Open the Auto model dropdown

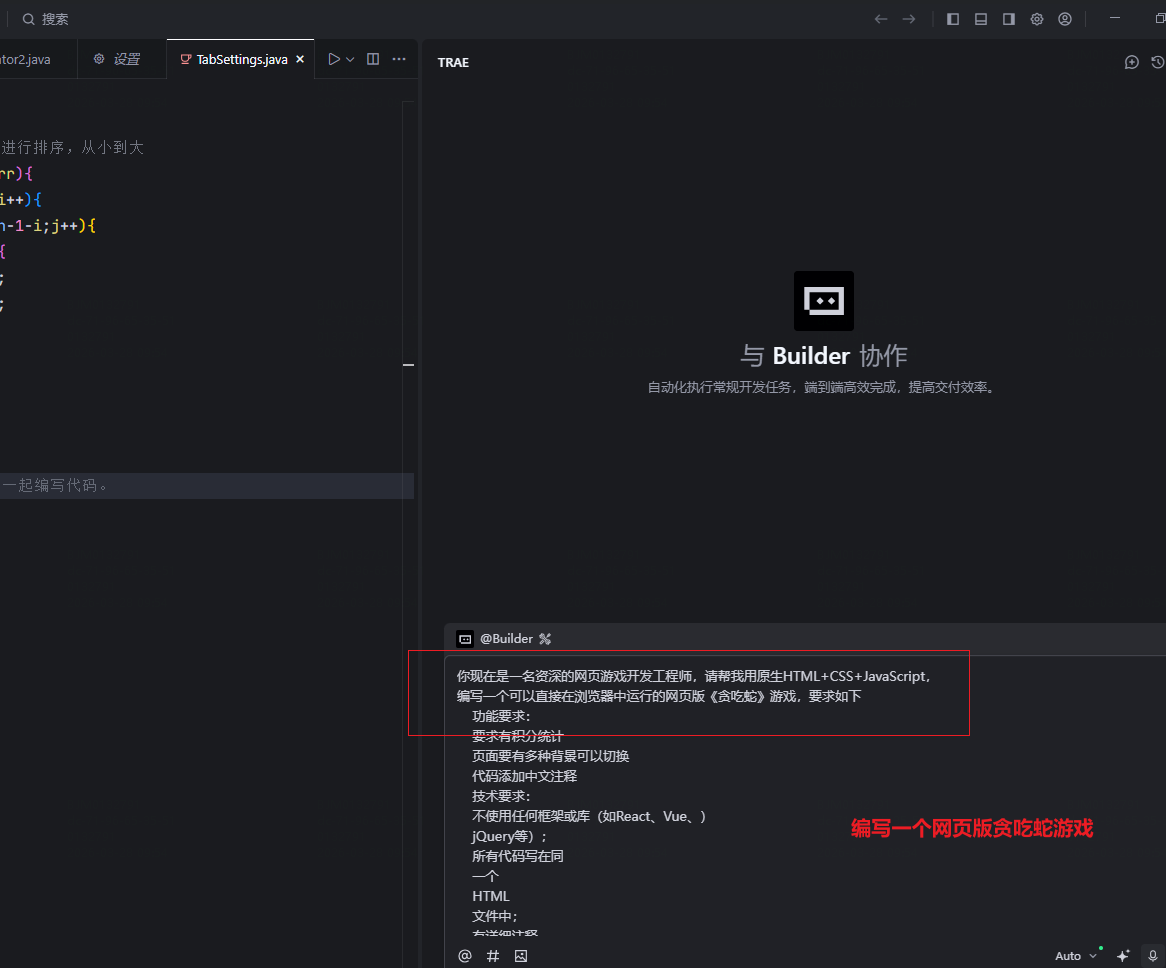click(1075, 956)
